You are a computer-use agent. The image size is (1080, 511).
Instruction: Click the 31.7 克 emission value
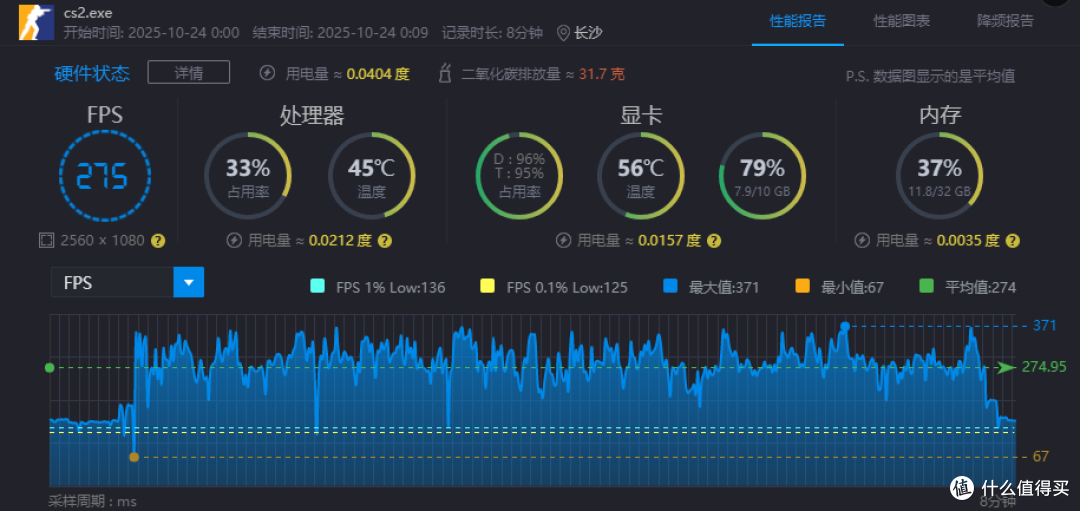click(x=602, y=74)
